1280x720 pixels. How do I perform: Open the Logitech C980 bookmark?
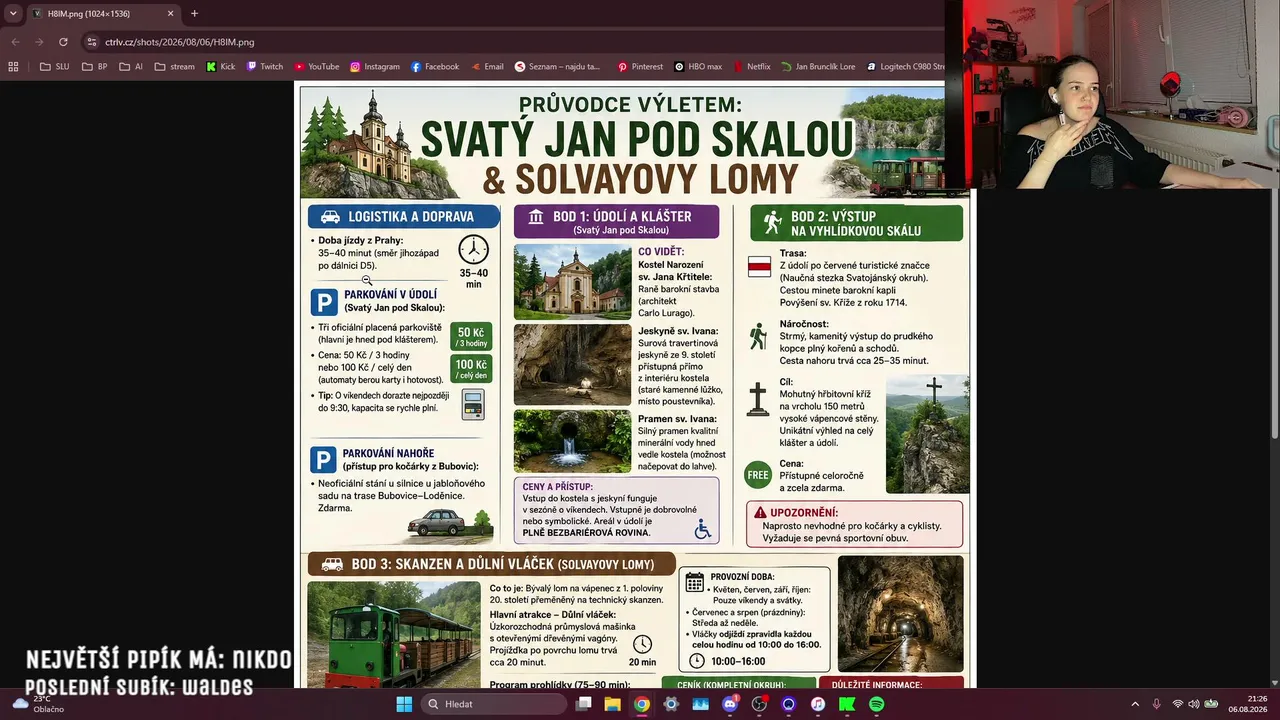click(905, 67)
